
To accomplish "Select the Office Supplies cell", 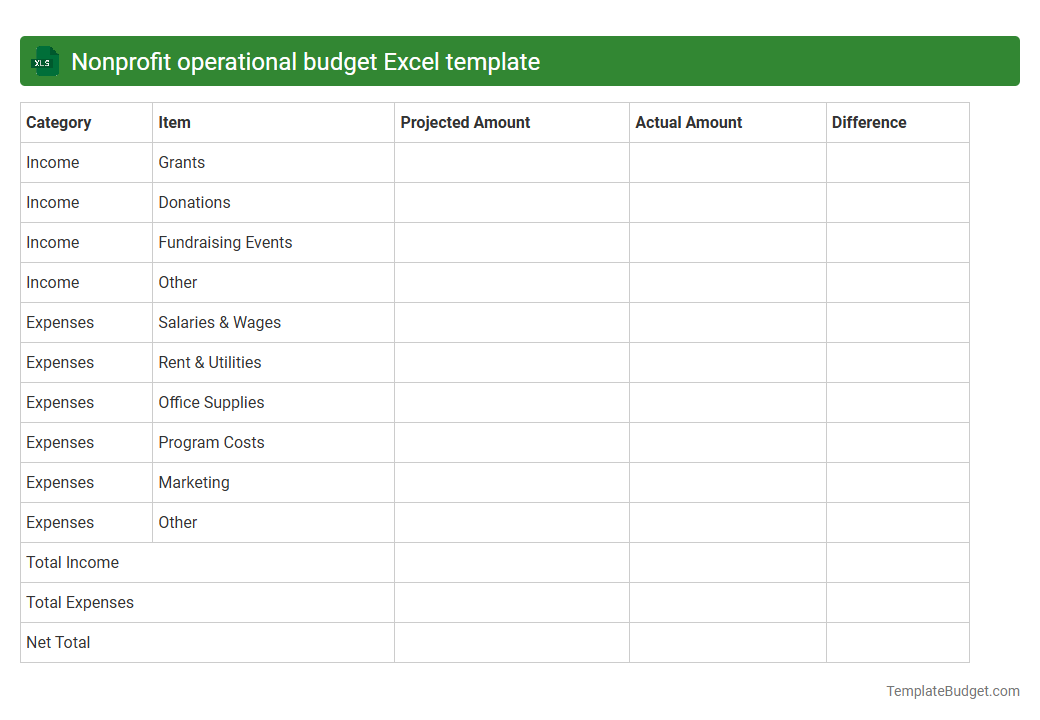I will (x=211, y=402).
